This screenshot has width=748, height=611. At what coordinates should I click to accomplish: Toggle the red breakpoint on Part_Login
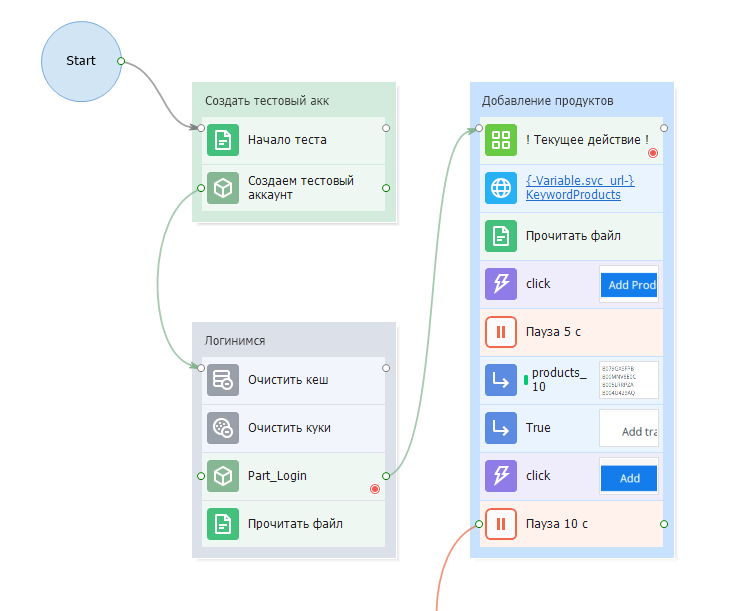click(375, 489)
